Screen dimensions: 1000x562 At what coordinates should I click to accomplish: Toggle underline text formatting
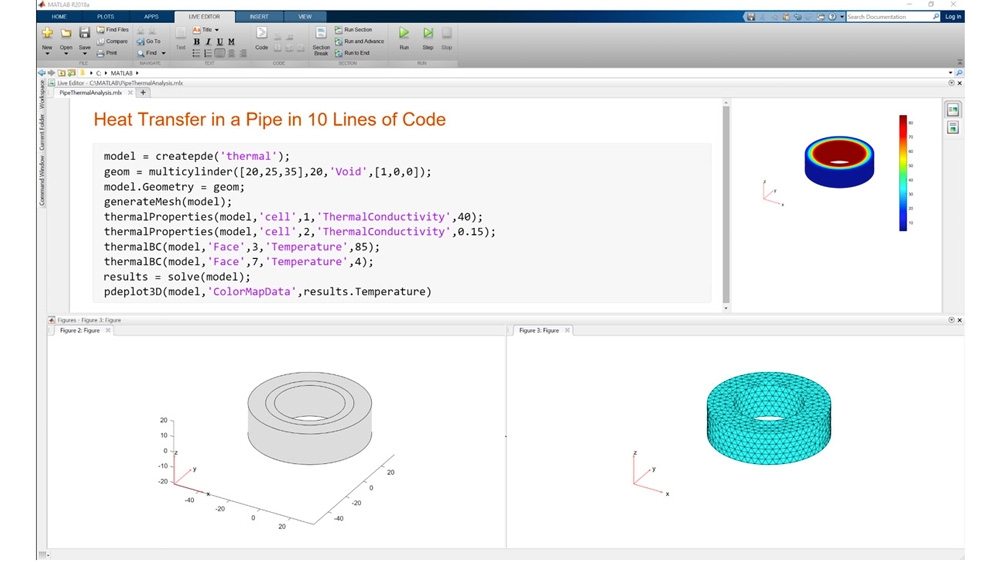pyautogui.click(x=219, y=42)
